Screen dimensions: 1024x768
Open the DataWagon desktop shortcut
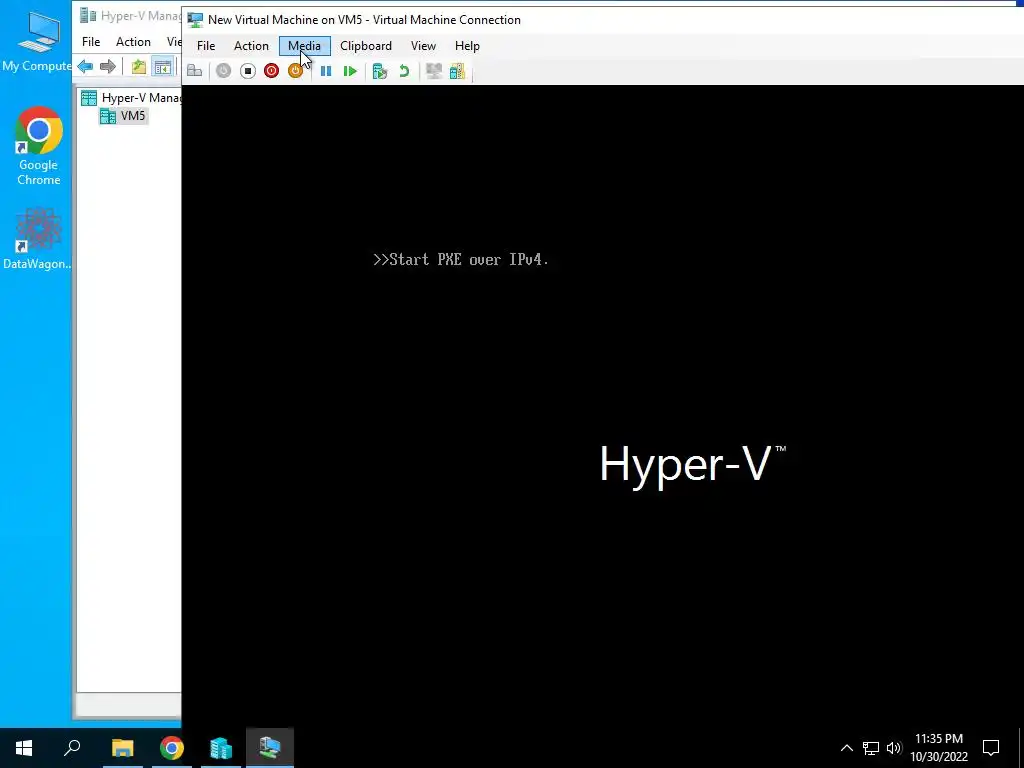(37, 238)
